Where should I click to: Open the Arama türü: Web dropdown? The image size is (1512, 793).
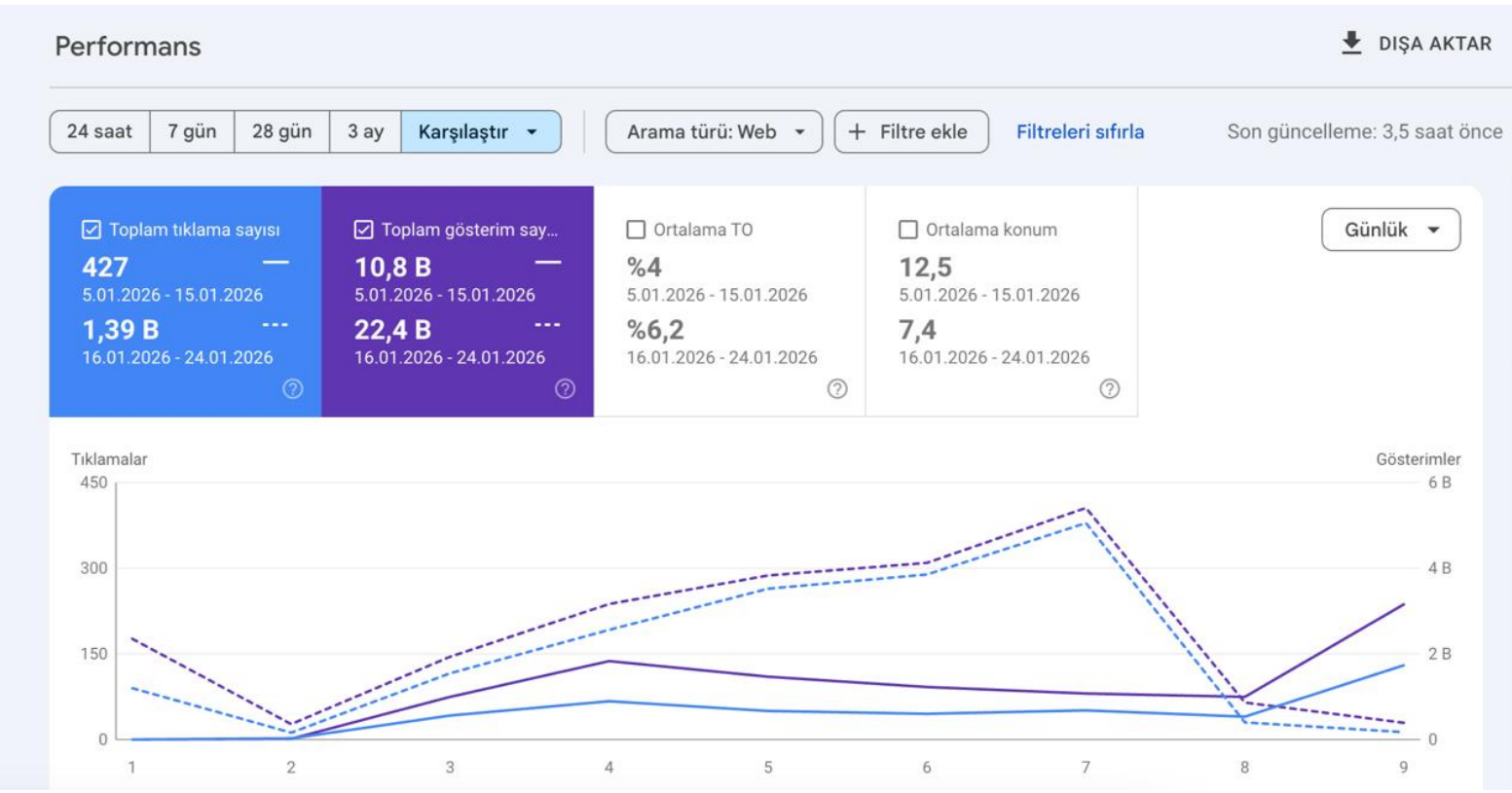pyautogui.click(x=714, y=131)
